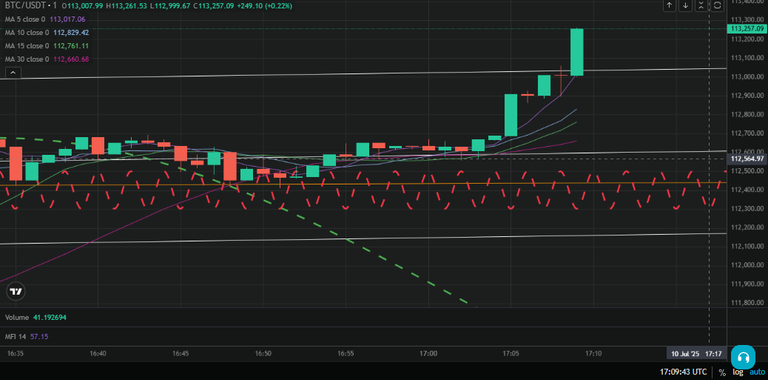This screenshot has width=768, height=380.
Task: Toggle auto scale
Action: [x=756, y=372]
